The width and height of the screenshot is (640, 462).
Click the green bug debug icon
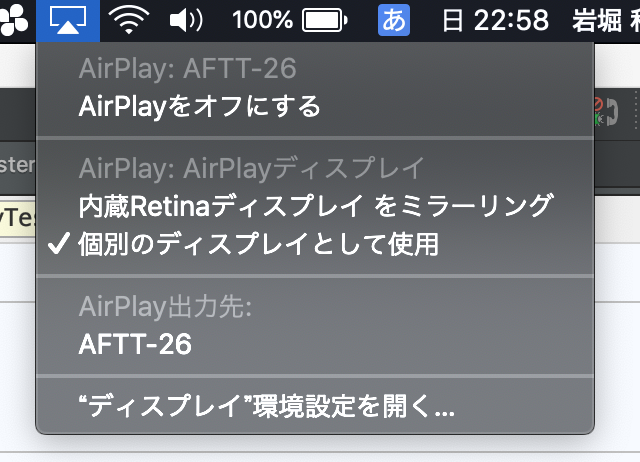pyautogui.click(x=599, y=119)
